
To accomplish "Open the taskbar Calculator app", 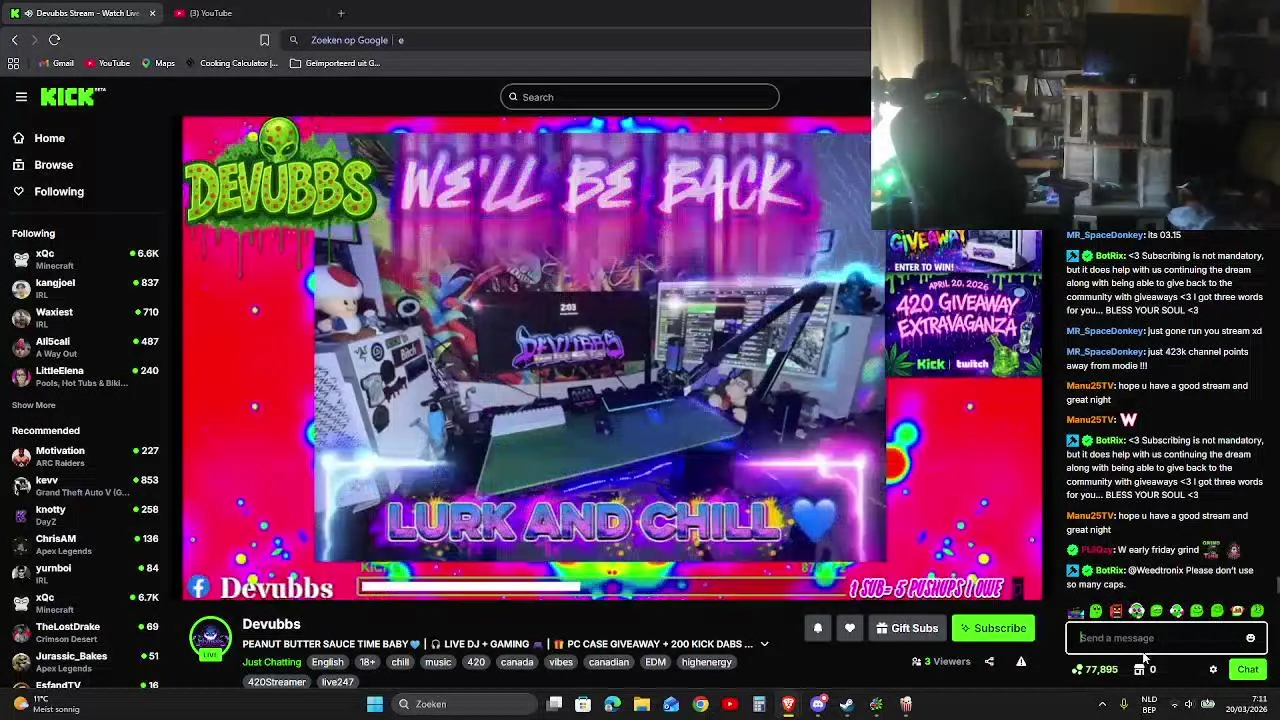I will pyautogui.click(x=759, y=704).
